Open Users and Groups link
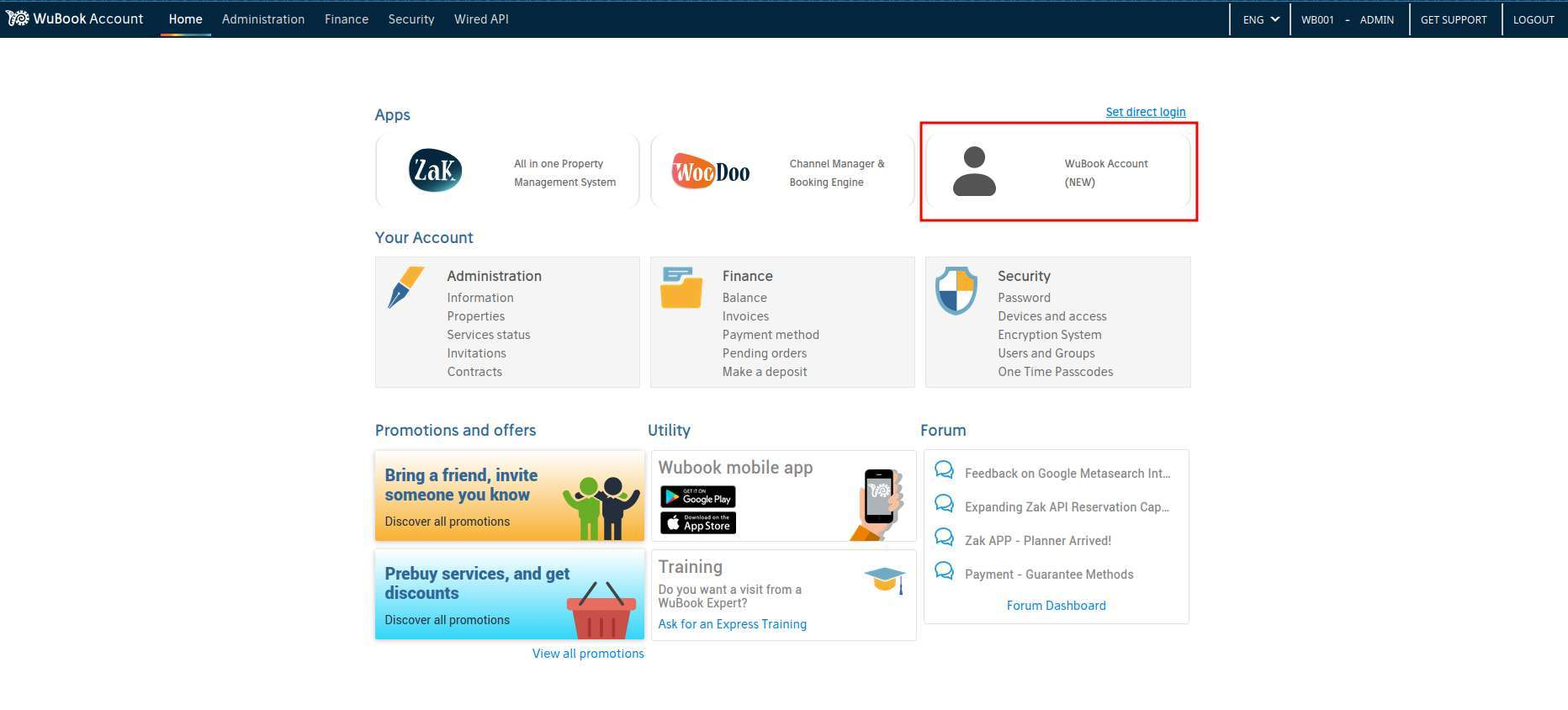The height and width of the screenshot is (710, 1568). [1046, 353]
